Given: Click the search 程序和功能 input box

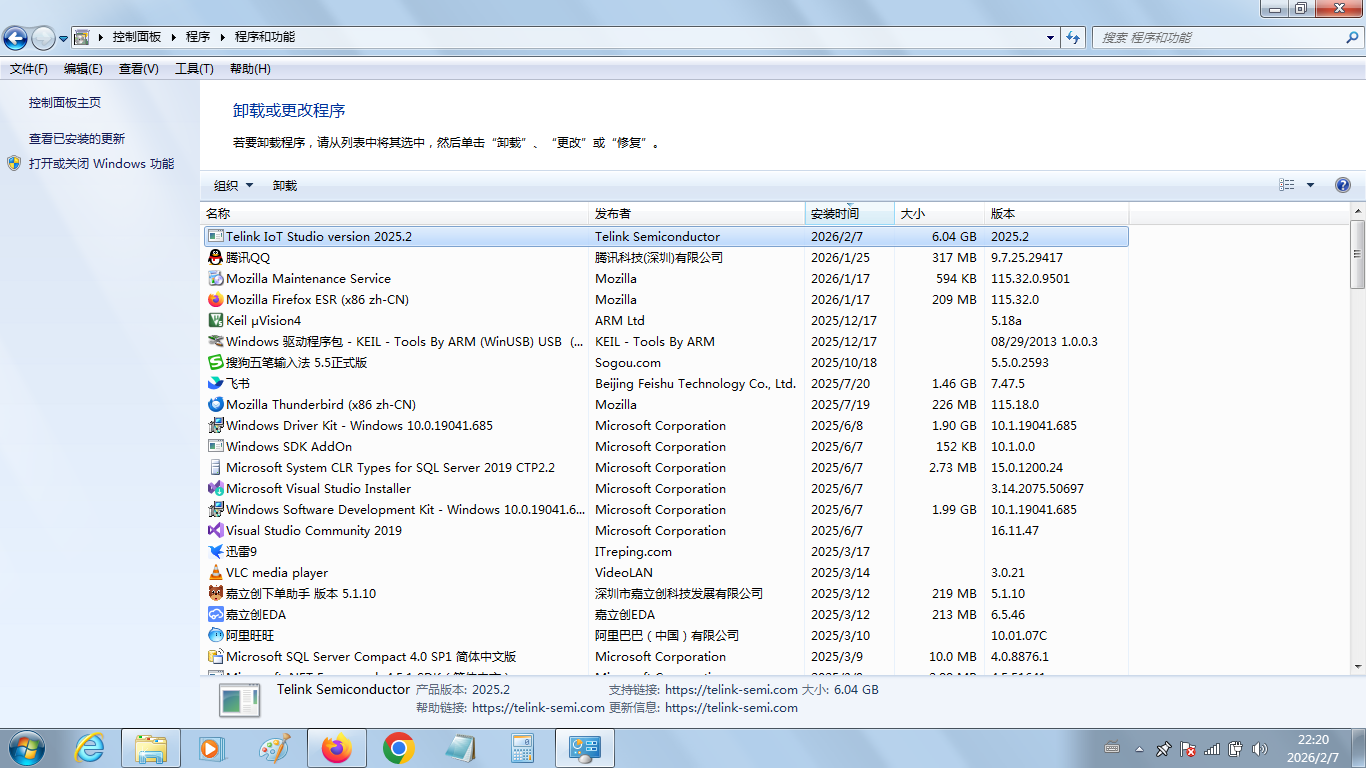Looking at the screenshot, I should click(x=1220, y=38).
